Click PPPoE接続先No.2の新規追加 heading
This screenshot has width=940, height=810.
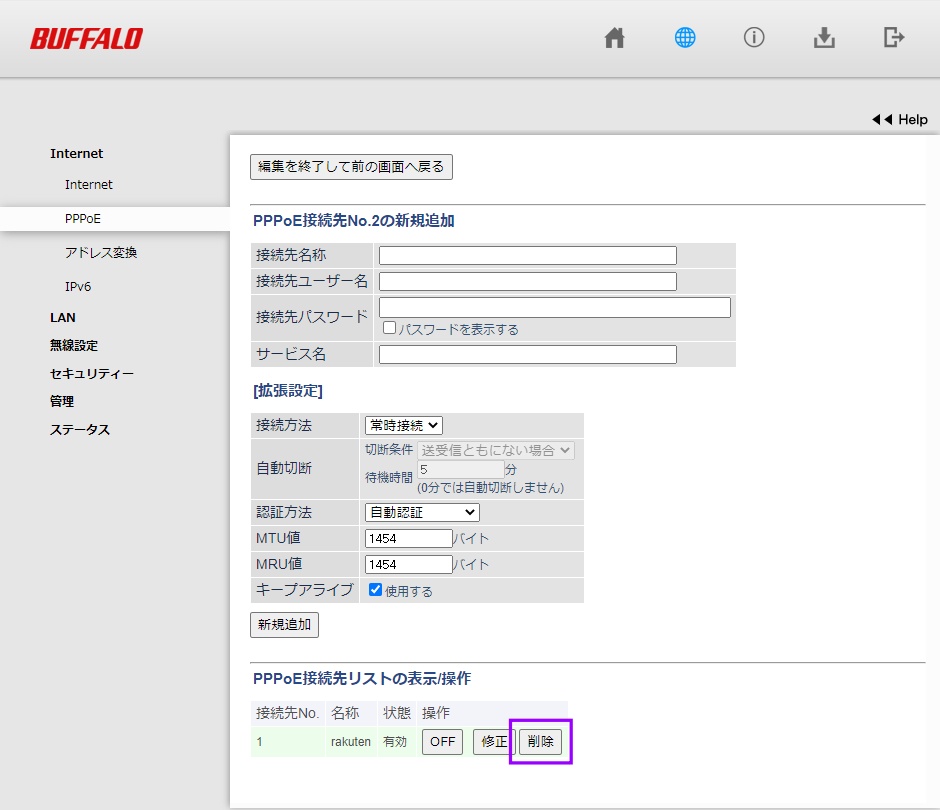pyautogui.click(x=354, y=221)
